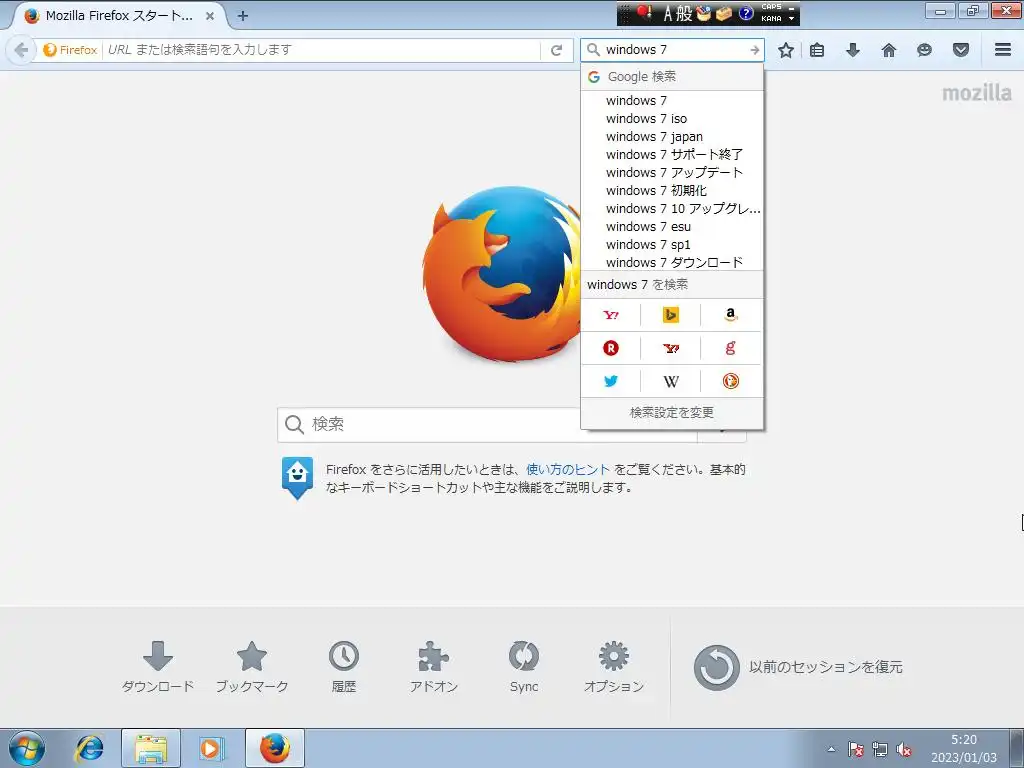Image resolution: width=1024 pixels, height=768 pixels.
Task: Go to the home page icon
Action: click(889, 50)
